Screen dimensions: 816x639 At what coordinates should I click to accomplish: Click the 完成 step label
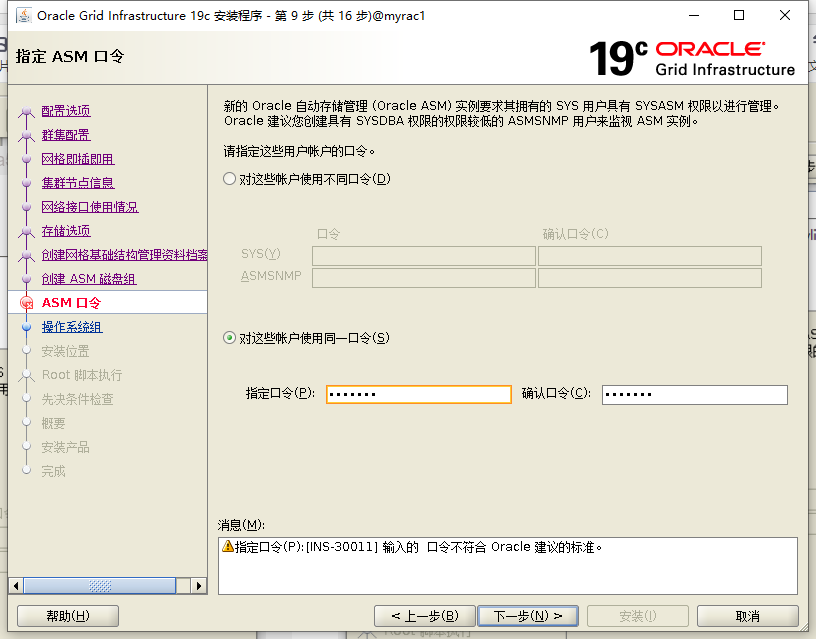click(x=54, y=471)
